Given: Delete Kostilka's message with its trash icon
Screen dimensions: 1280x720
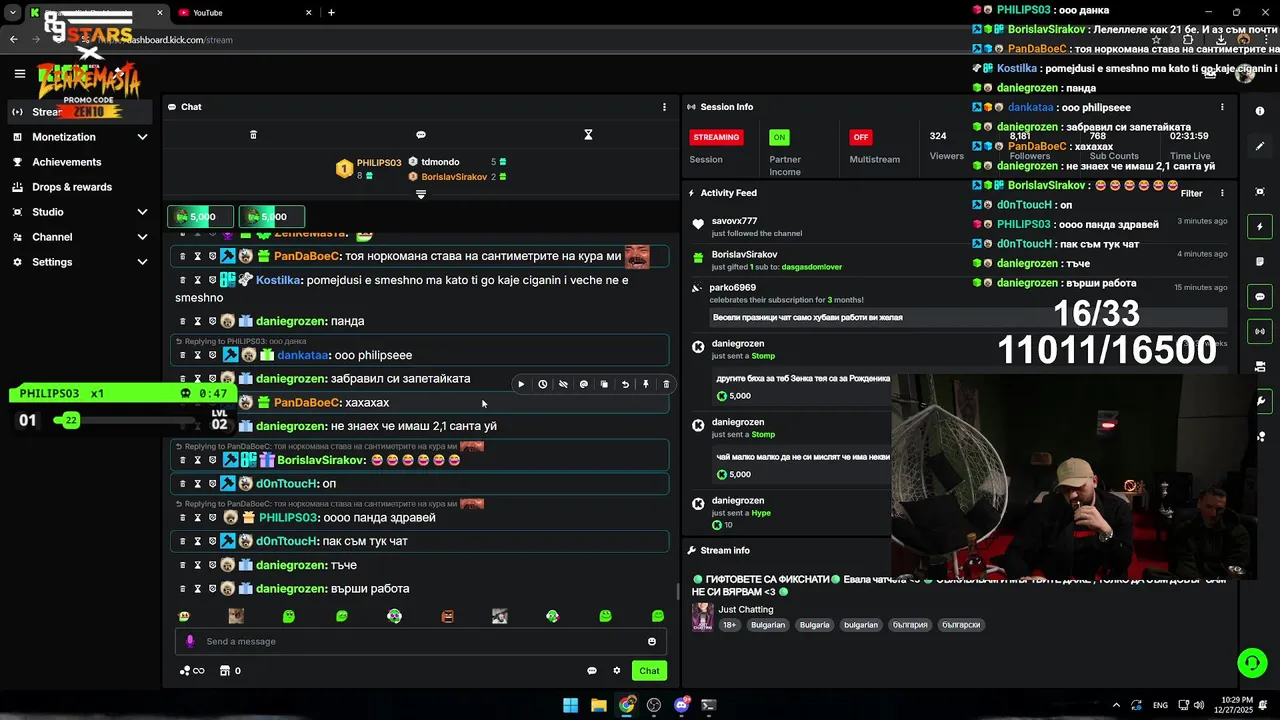Looking at the screenshot, I should click(182, 280).
